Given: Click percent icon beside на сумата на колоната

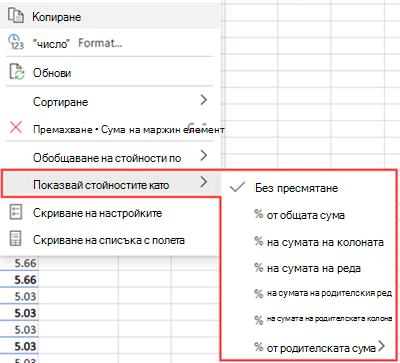Looking at the screenshot, I should [259, 241].
